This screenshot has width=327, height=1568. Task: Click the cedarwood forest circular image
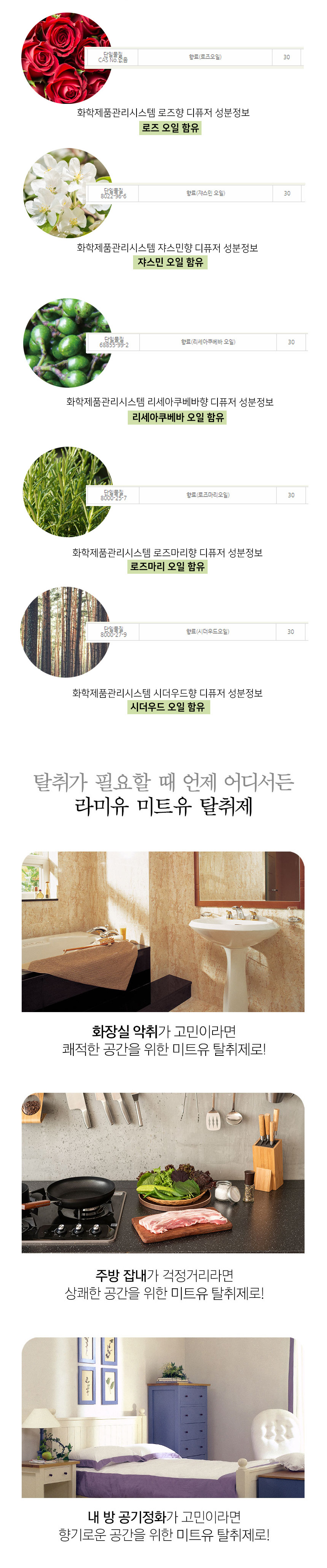(65, 632)
